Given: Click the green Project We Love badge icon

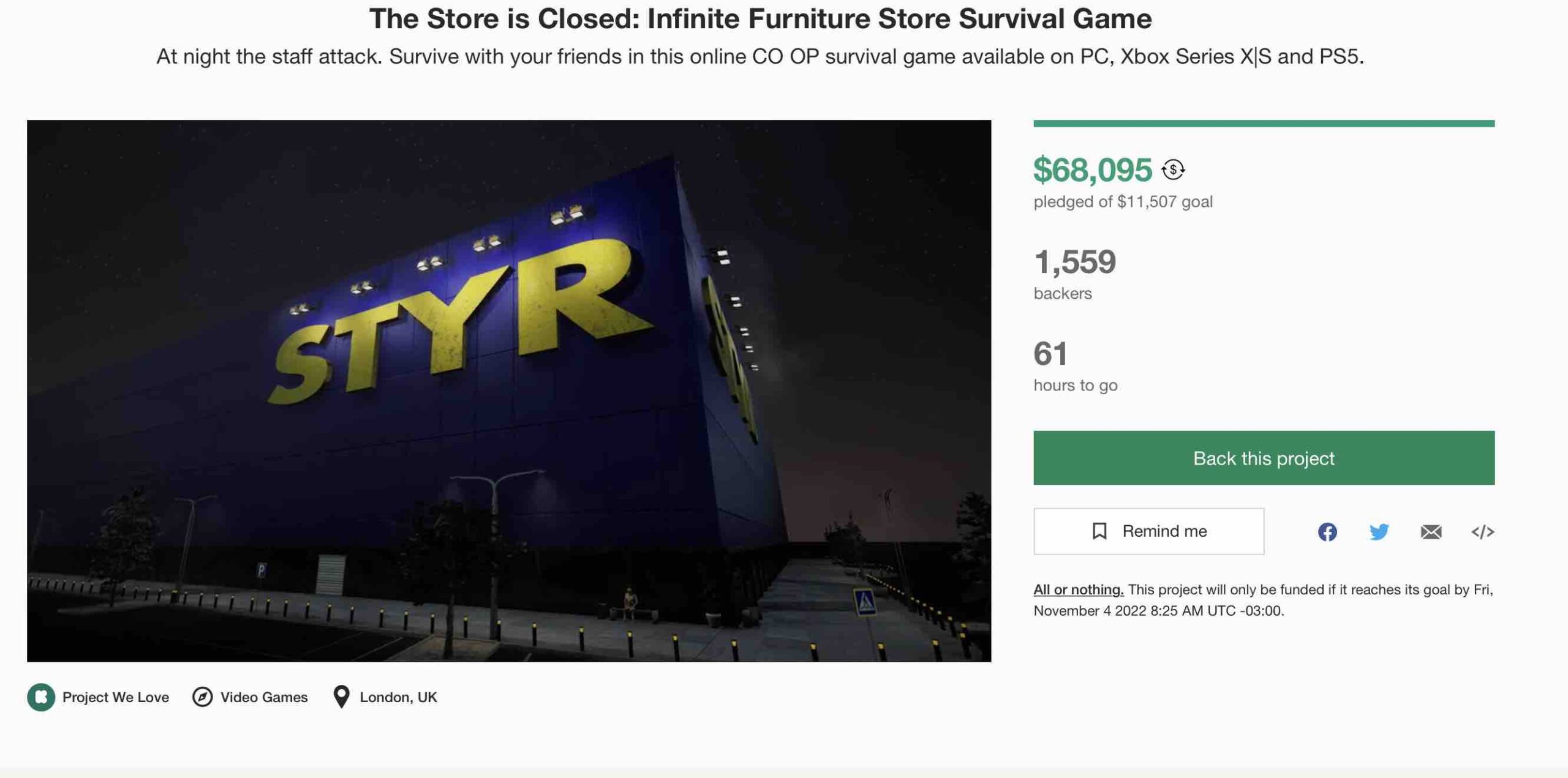Looking at the screenshot, I should click(x=41, y=697).
